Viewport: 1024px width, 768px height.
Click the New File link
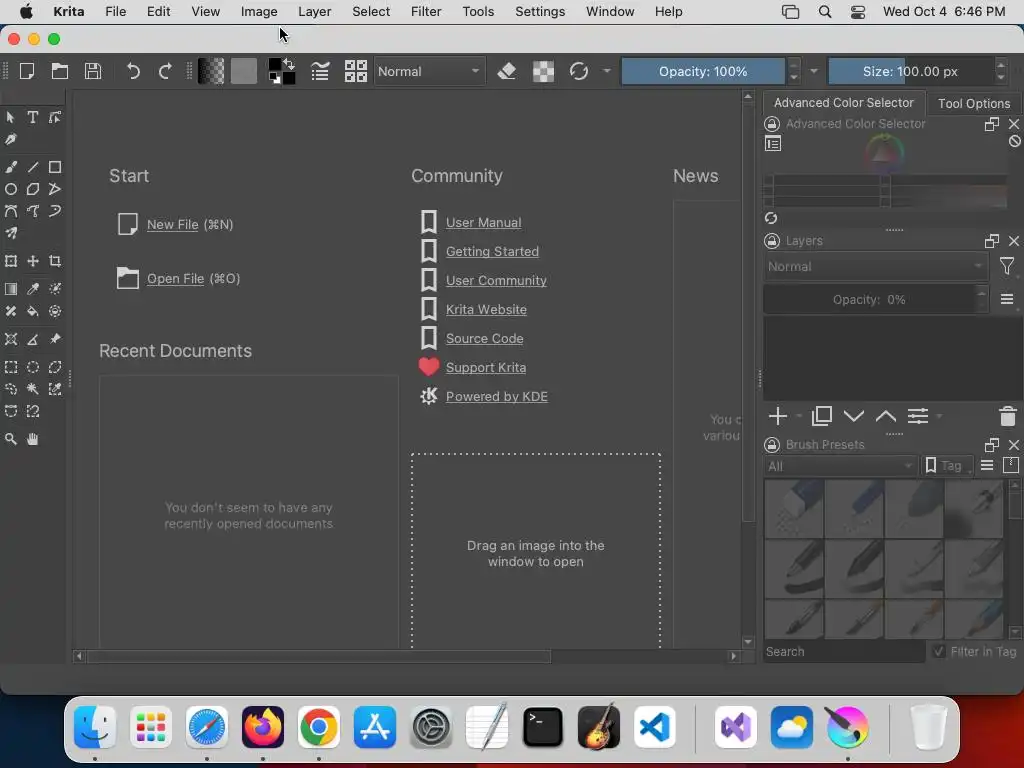(172, 225)
